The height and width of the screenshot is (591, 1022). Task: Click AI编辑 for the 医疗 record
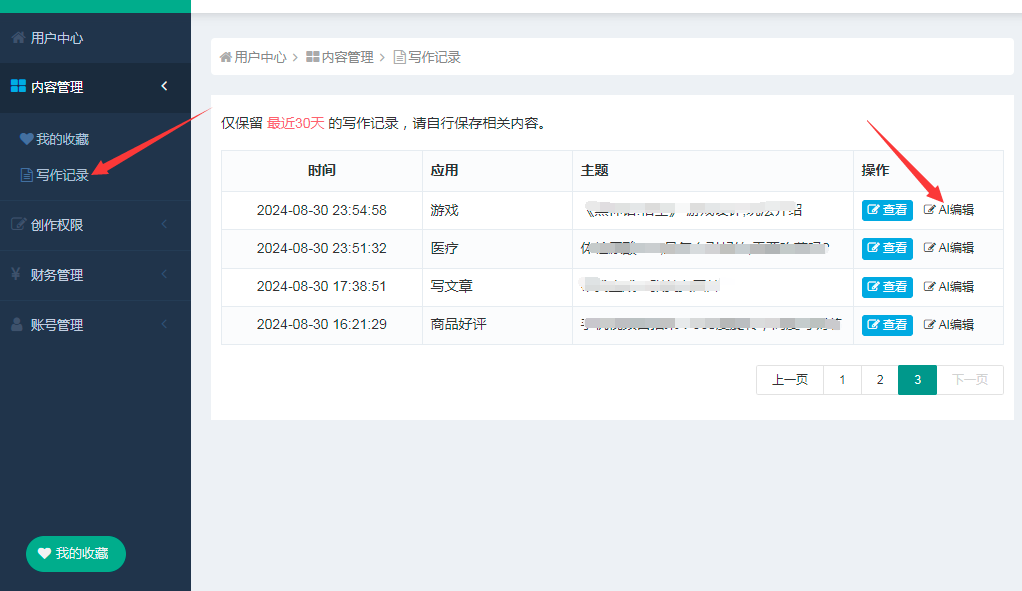pos(948,248)
